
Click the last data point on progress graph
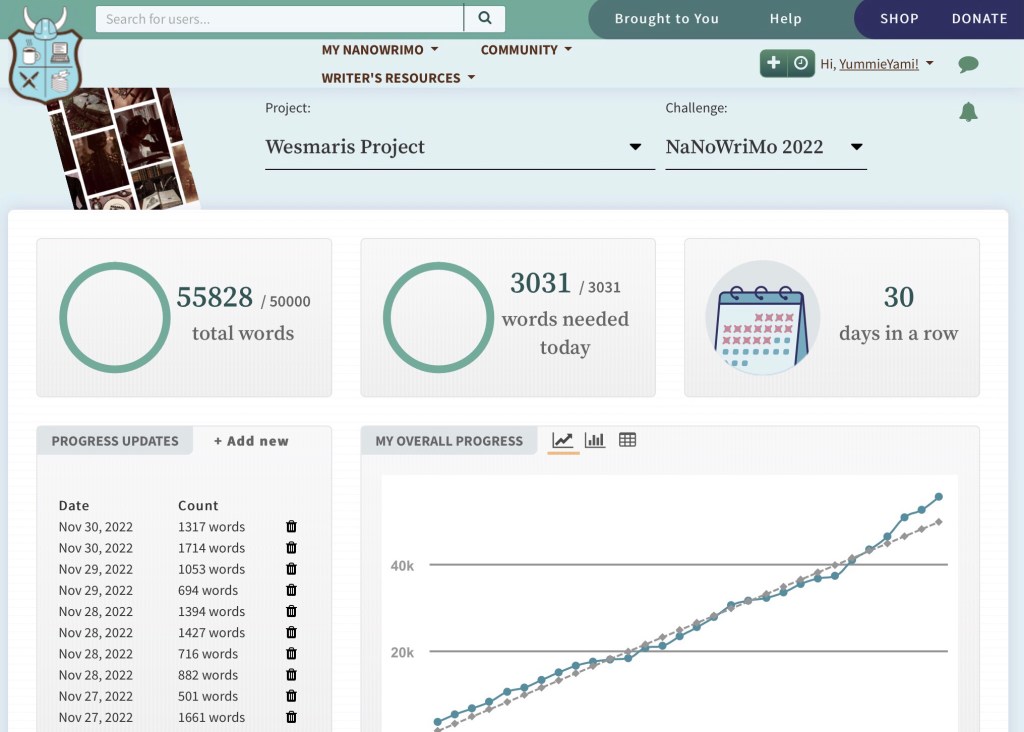click(x=939, y=497)
